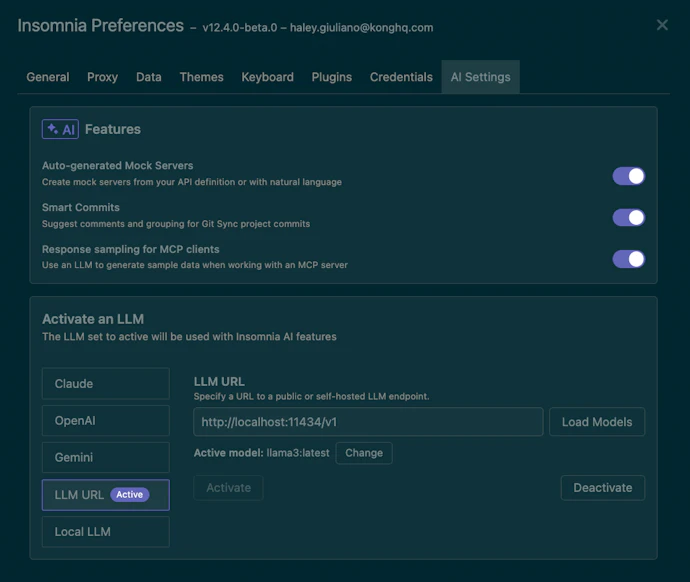Go to the Data tab

[x=149, y=77]
